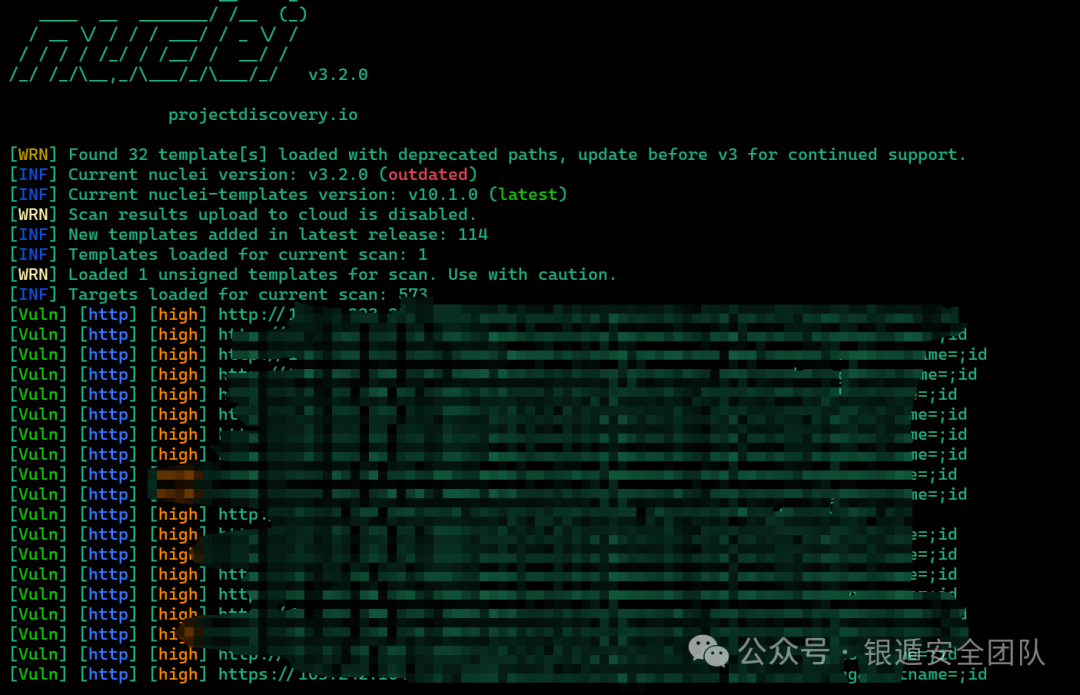The width and height of the screenshot is (1080, 695).
Task: Click the [INF] tag before 'New templates added'
Action: point(33,234)
